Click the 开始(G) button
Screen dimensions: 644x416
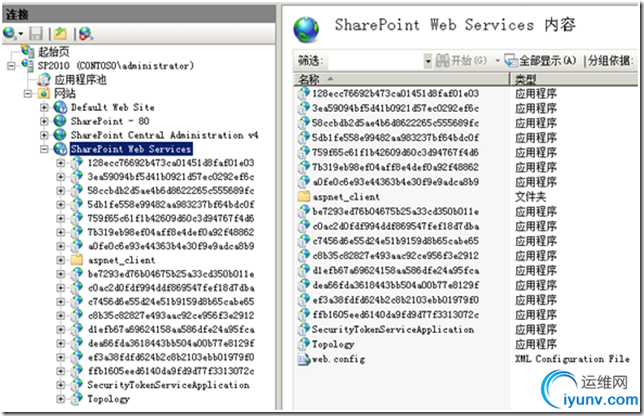(461, 61)
